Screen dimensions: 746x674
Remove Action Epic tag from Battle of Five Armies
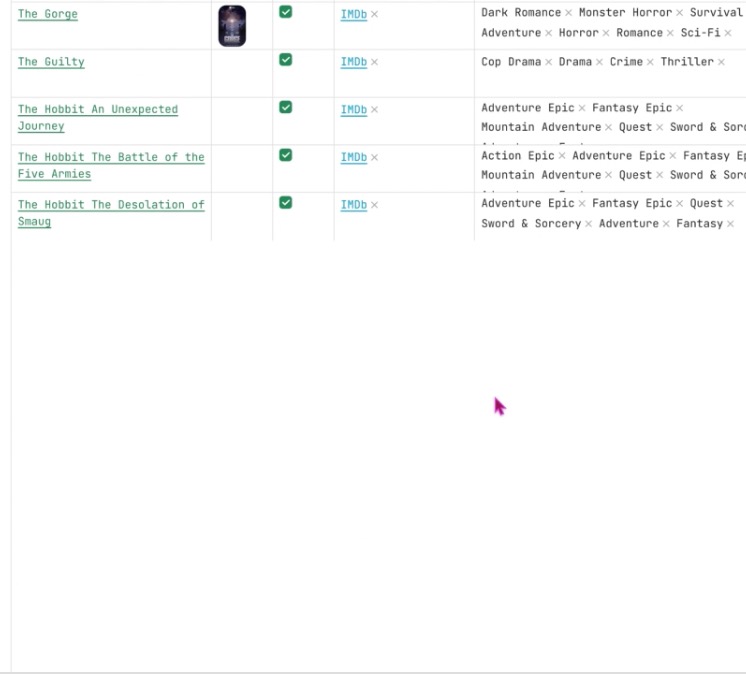point(561,156)
